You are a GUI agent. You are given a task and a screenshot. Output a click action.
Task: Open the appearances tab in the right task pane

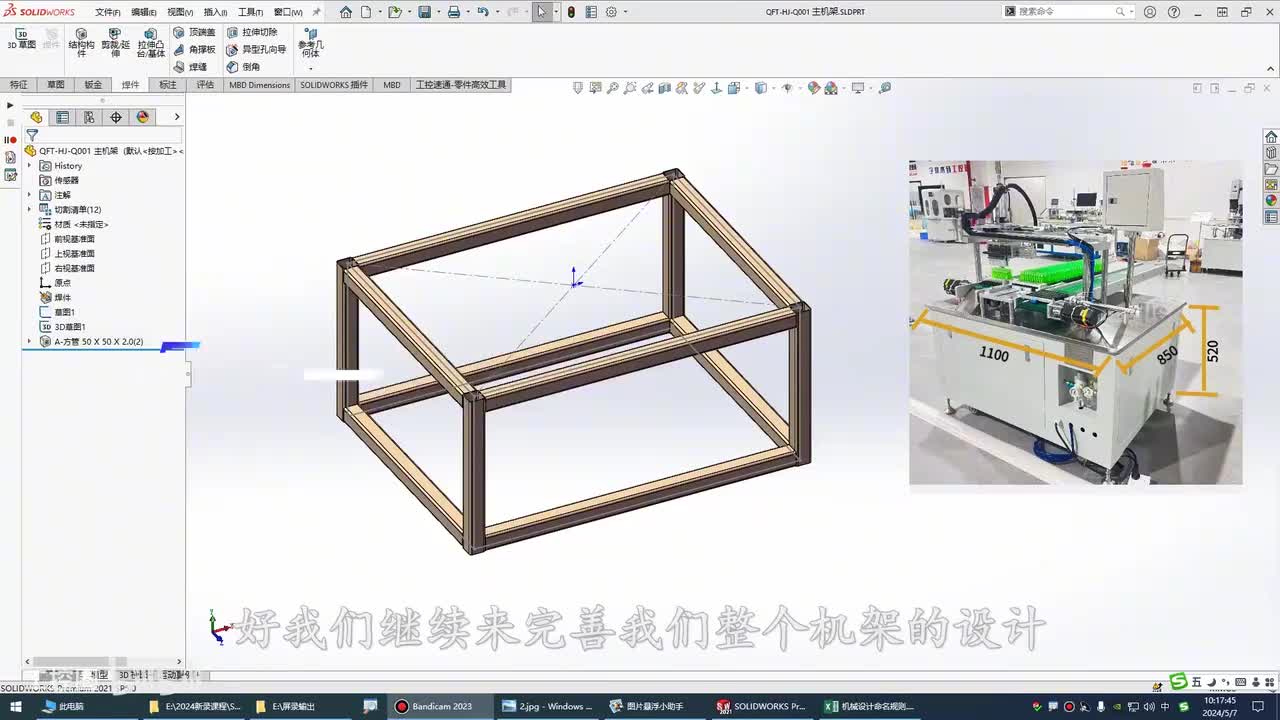click(x=1271, y=201)
